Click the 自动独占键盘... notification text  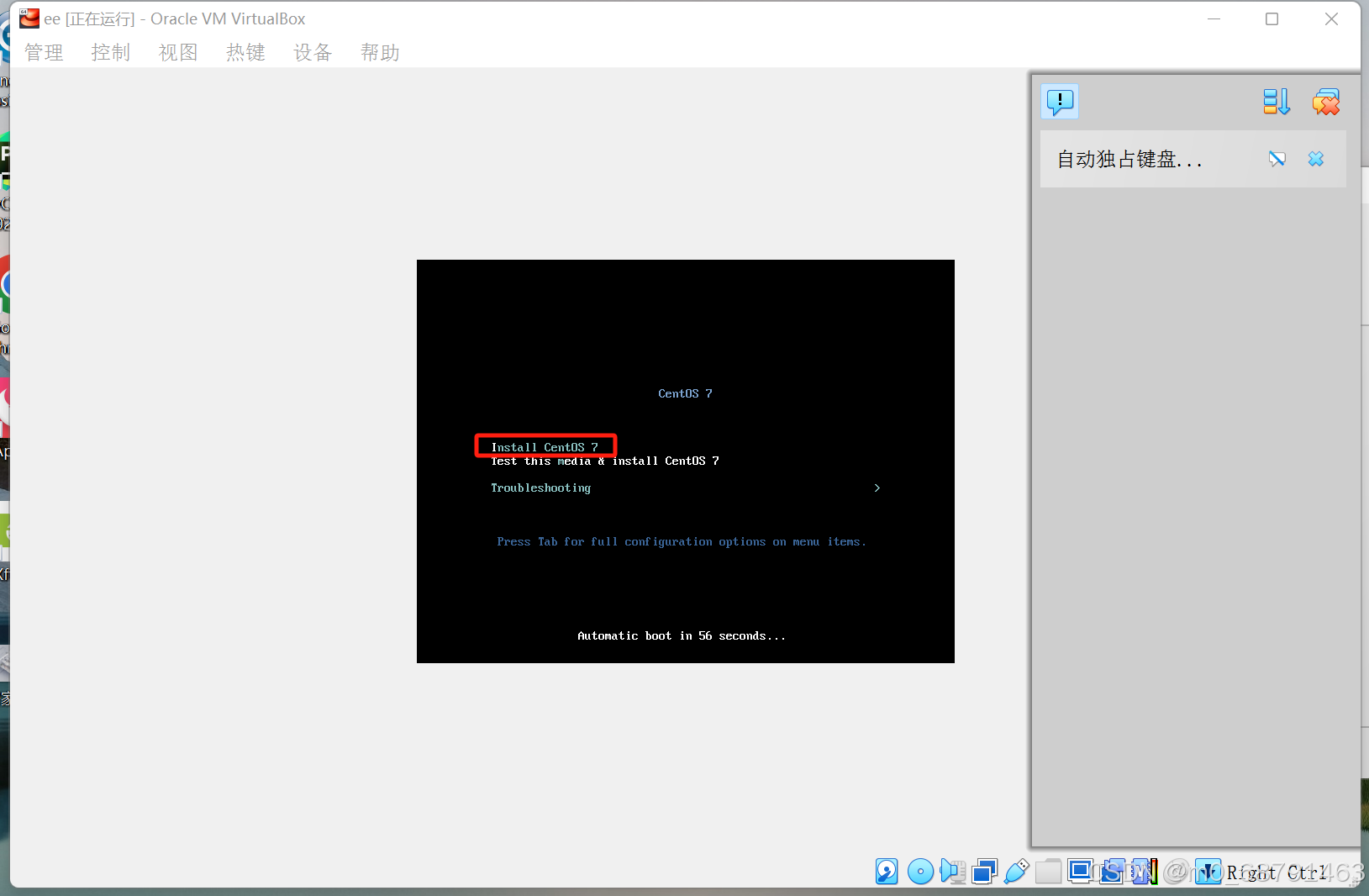[x=1129, y=159]
